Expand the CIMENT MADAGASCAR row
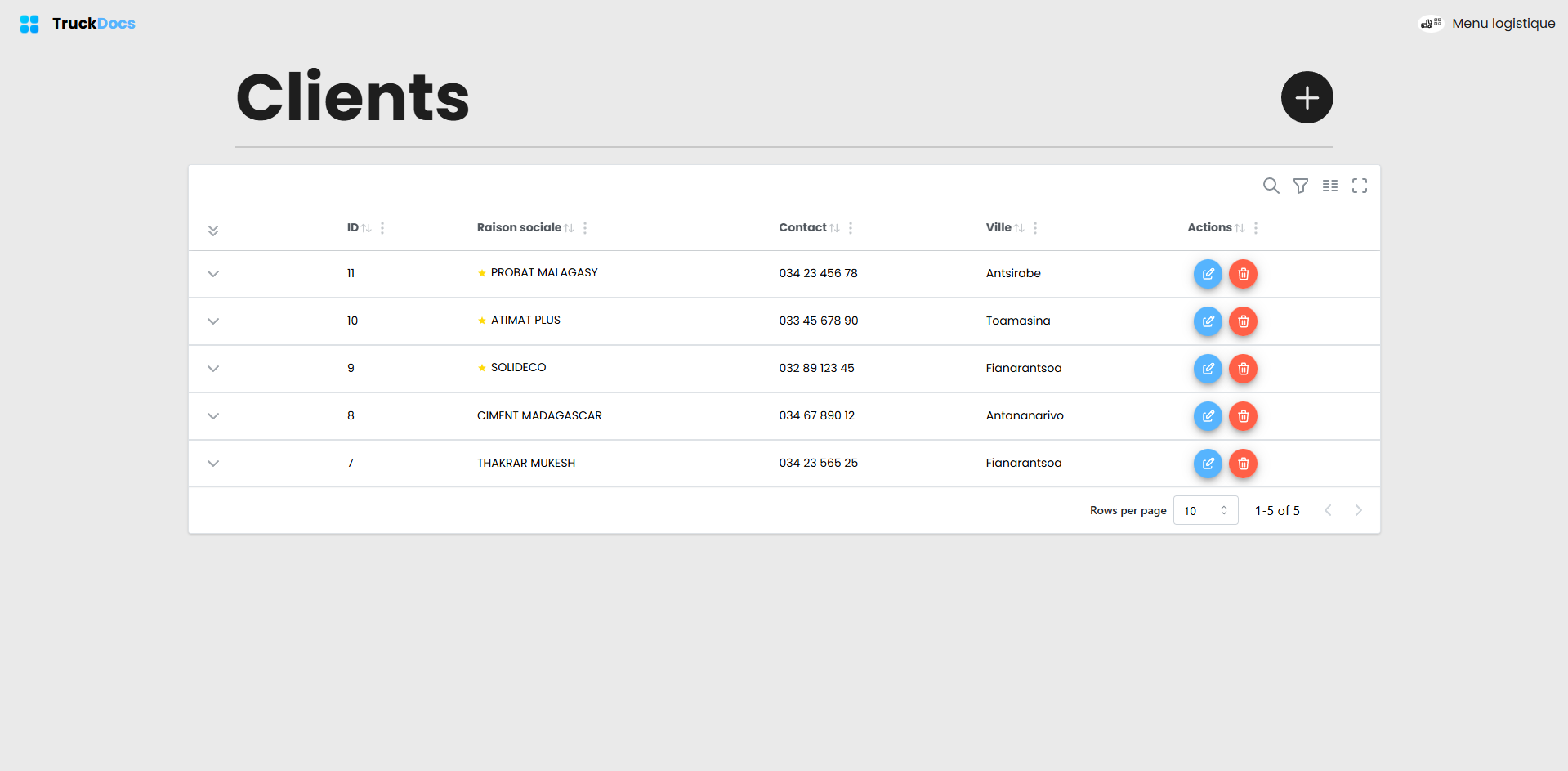Screen dimensions: 1568x771 pos(213,416)
